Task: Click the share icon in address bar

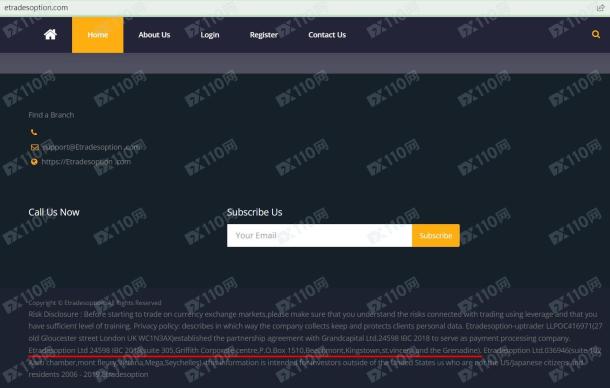Action: pos(600,7)
